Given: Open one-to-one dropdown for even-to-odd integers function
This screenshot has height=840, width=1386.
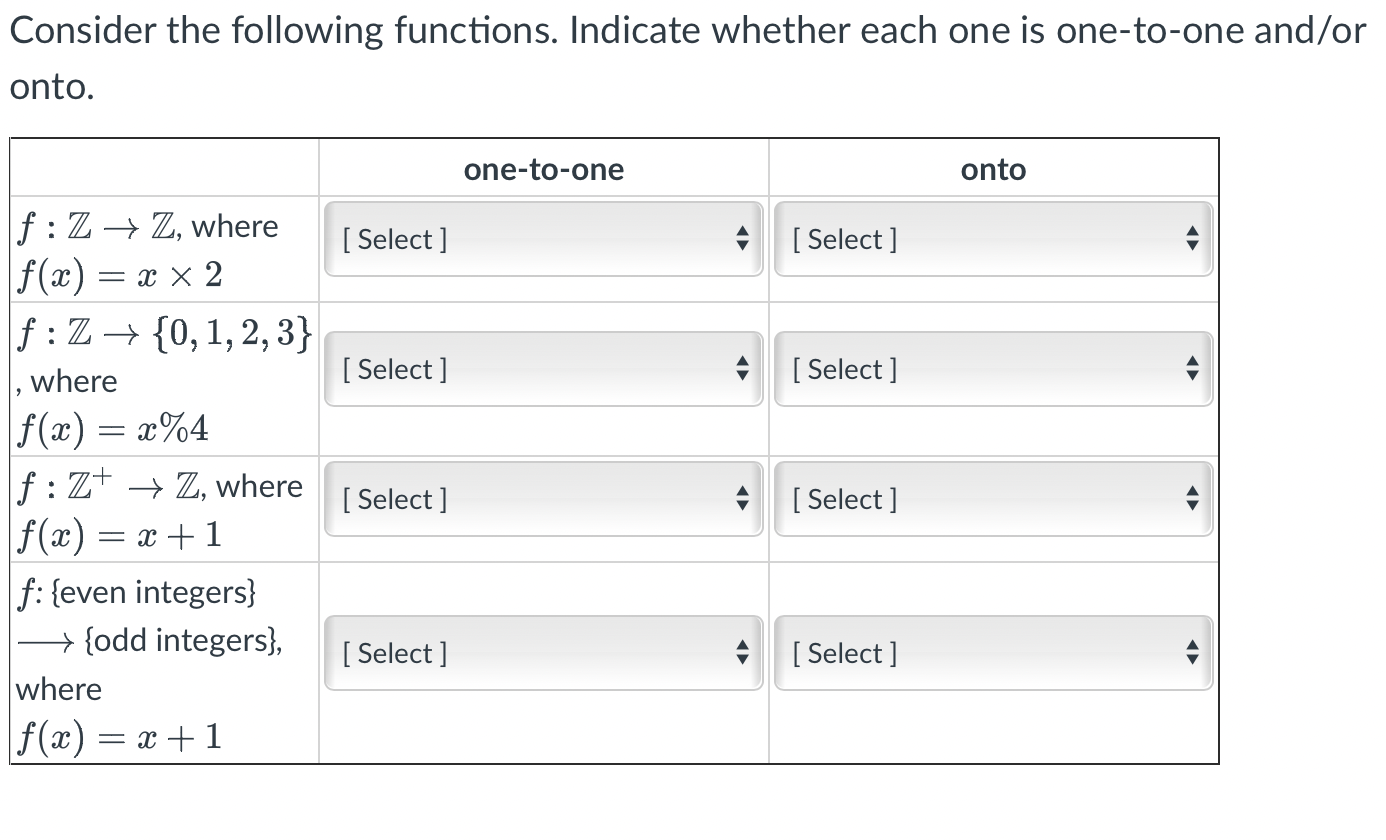Looking at the screenshot, I should click(543, 653).
